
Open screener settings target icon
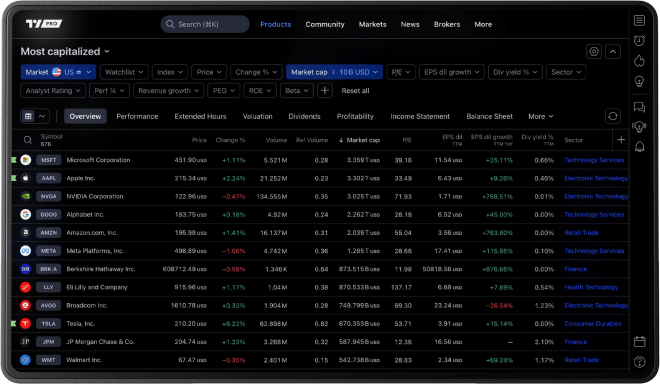pyautogui.click(x=593, y=51)
